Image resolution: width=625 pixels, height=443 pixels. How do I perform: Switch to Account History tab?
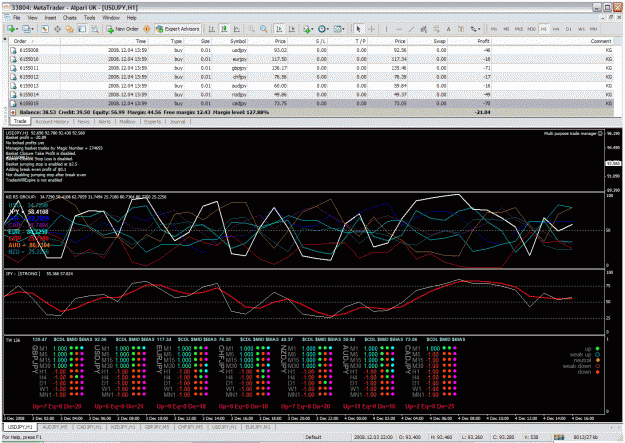52,122
